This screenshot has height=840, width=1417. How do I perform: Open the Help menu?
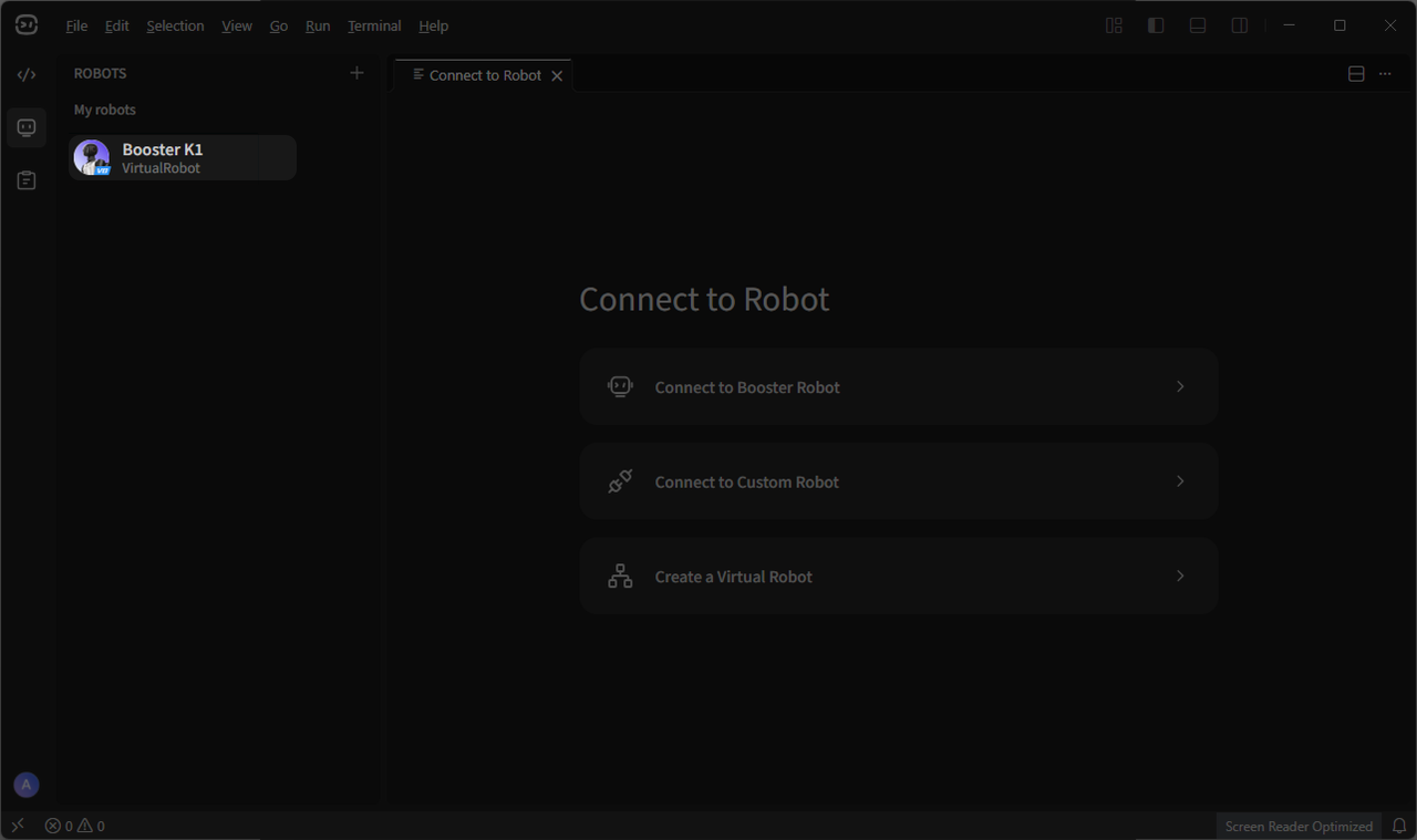click(x=433, y=26)
